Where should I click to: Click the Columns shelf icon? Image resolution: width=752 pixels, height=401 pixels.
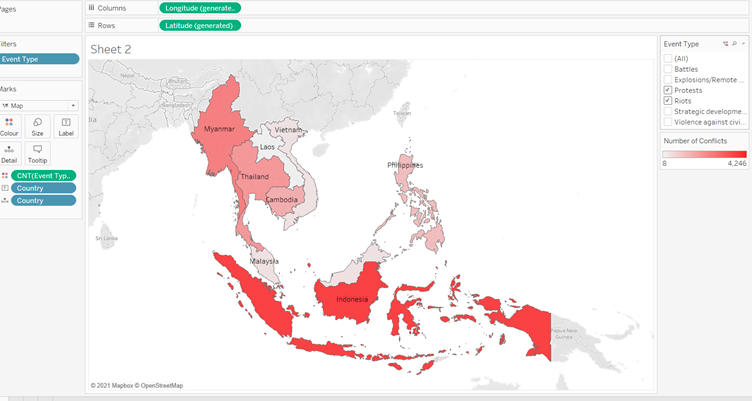tap(91, 8)
